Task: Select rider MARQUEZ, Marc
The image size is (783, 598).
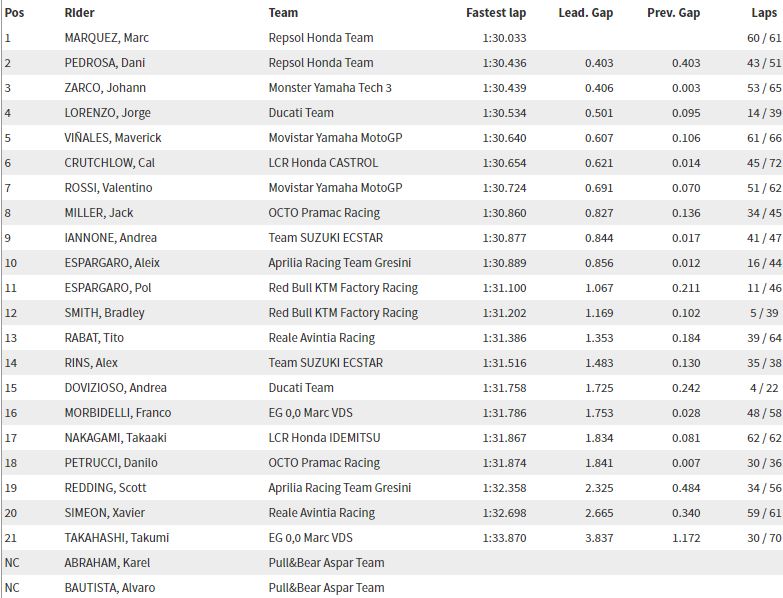Action: click(x=106, y=38)
